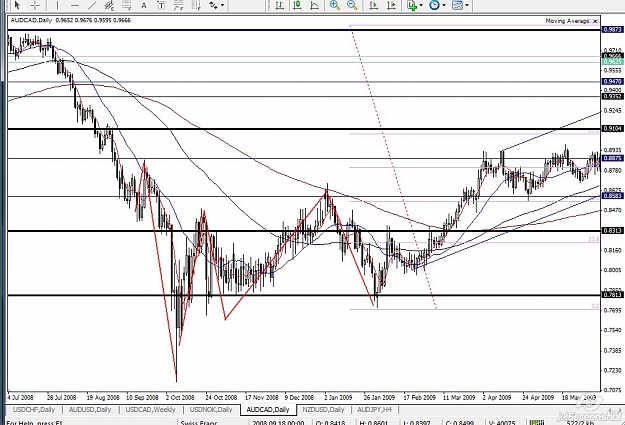Click the Arrows objects icon
This screenshot has height=425, width=625.
coord(214,5)
